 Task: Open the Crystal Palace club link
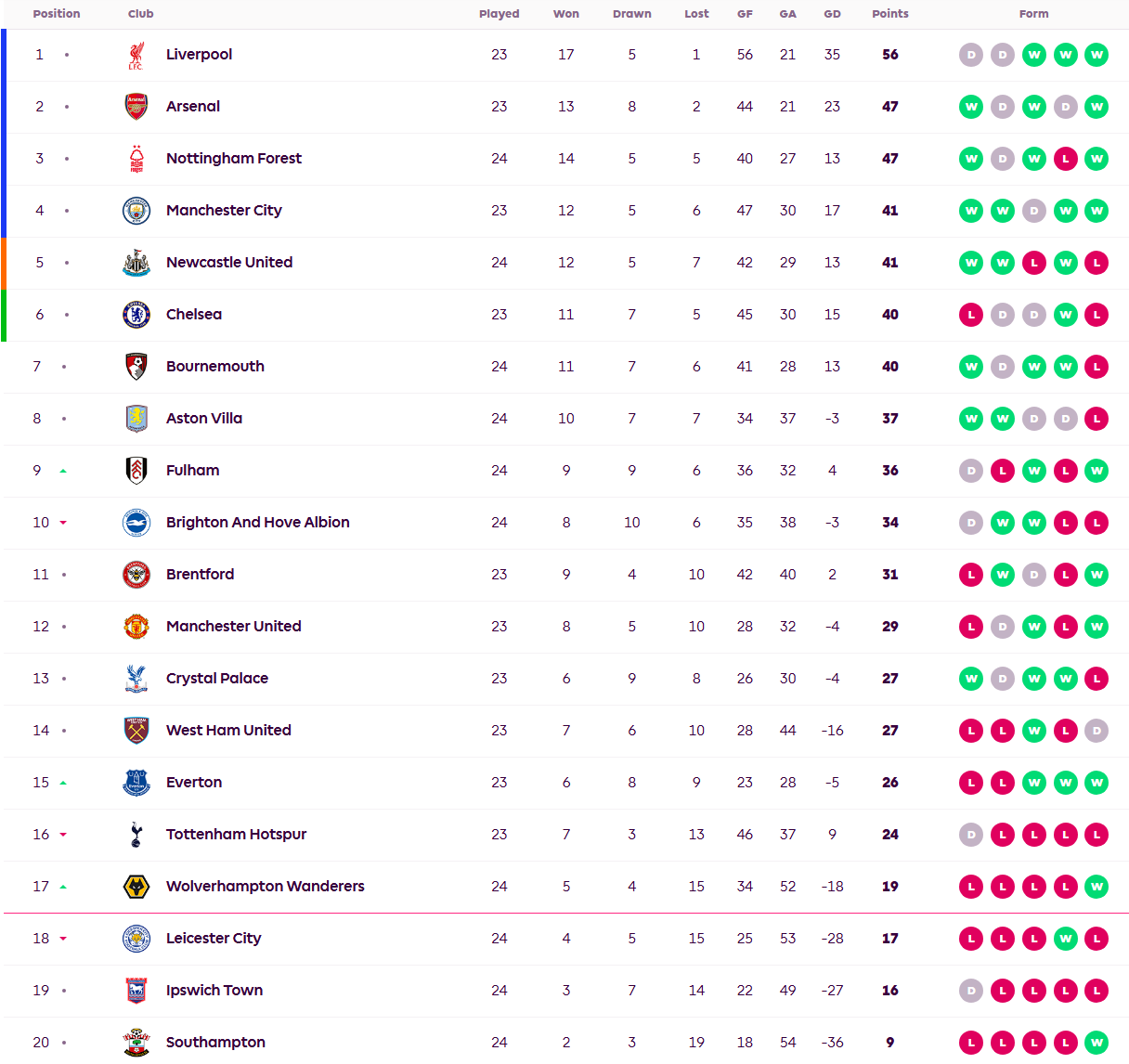(217, 679)
